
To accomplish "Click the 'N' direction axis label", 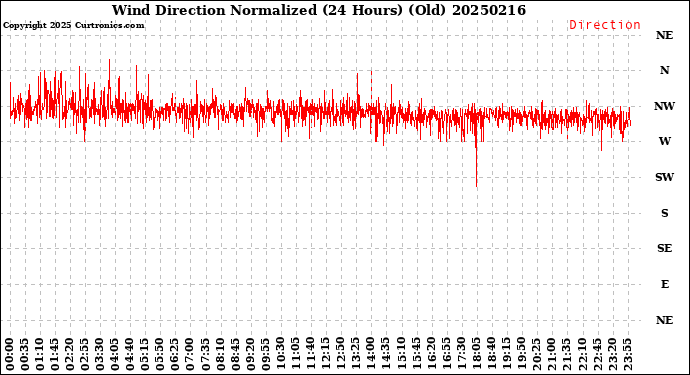I will click(x=664, y=70).
